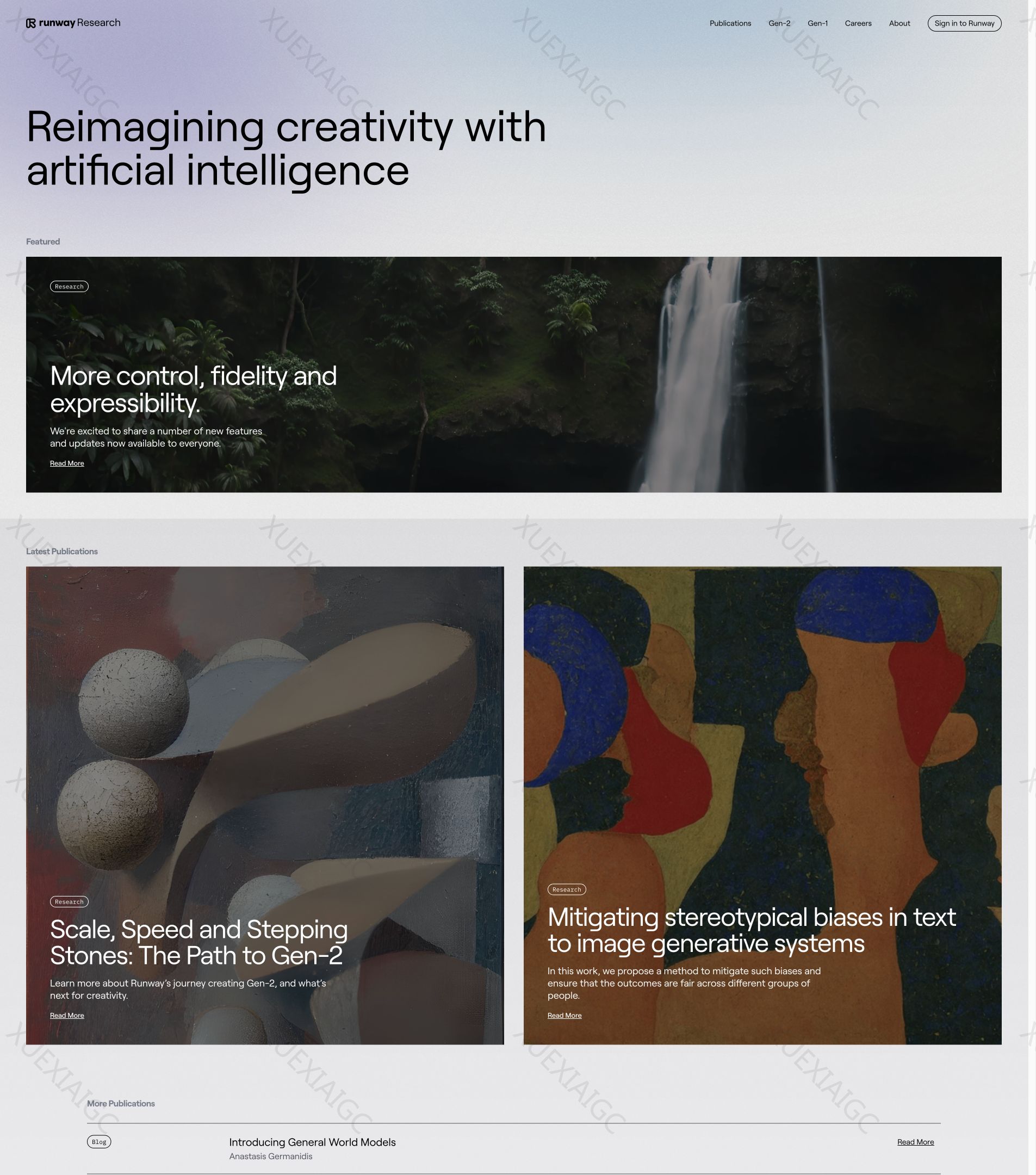Click the Research tag on the Gen-2 card
Image resolution: width=1036 pixels, height=1175 pixels.
69,901
